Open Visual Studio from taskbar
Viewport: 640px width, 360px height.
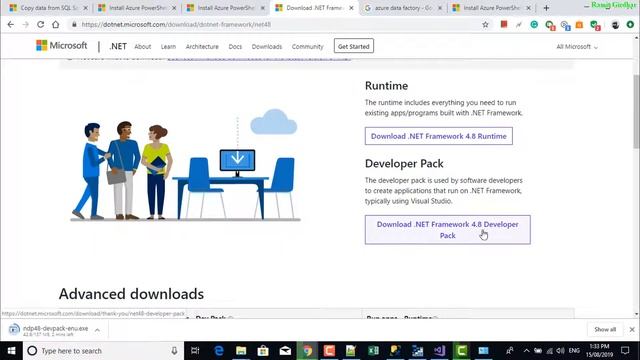click(439, 351)
